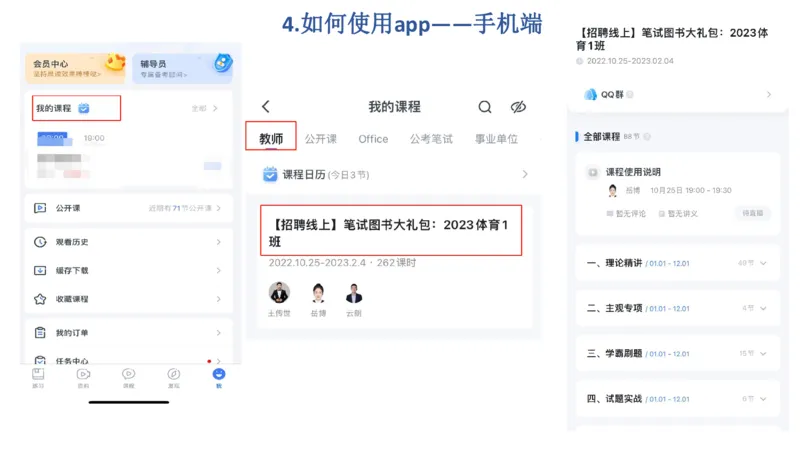
Task: Open the QQ群 row chevron
Action: point(768,94)
